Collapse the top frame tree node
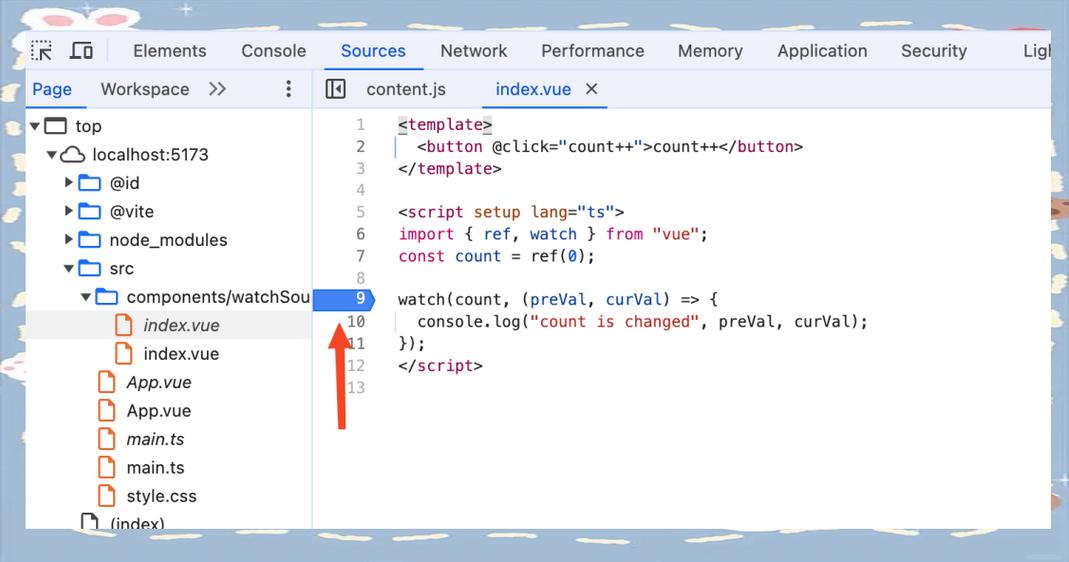The image size is (1069, 562). (35, 126)
